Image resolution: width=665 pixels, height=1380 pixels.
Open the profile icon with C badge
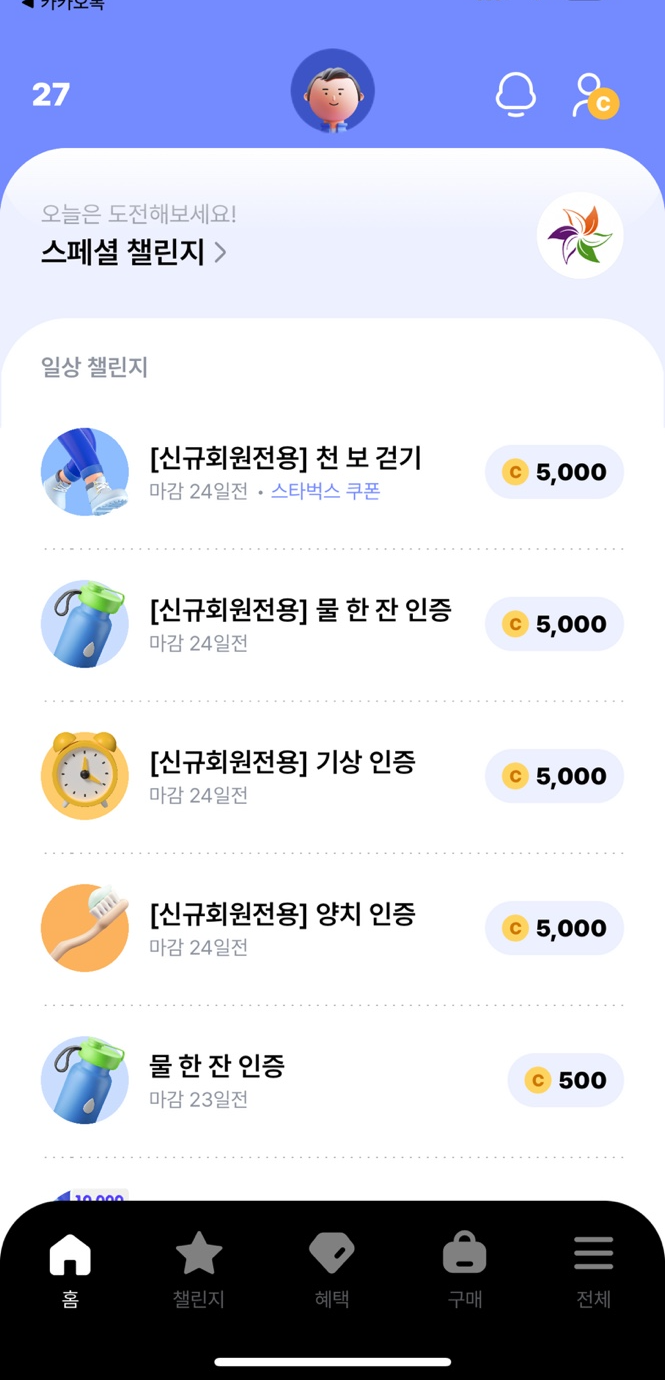click(594, 94)
